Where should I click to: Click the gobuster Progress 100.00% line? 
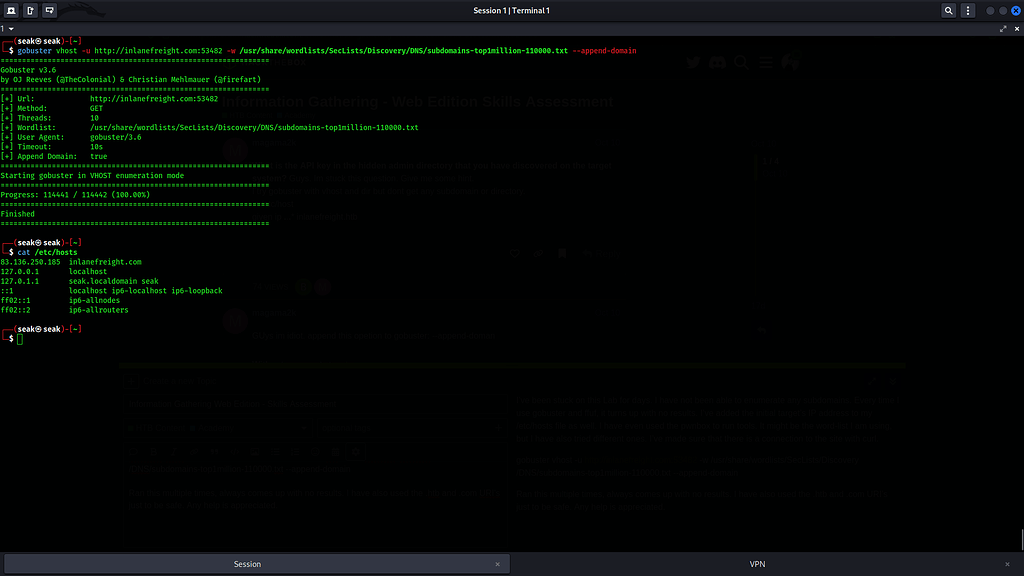(75, 194)
